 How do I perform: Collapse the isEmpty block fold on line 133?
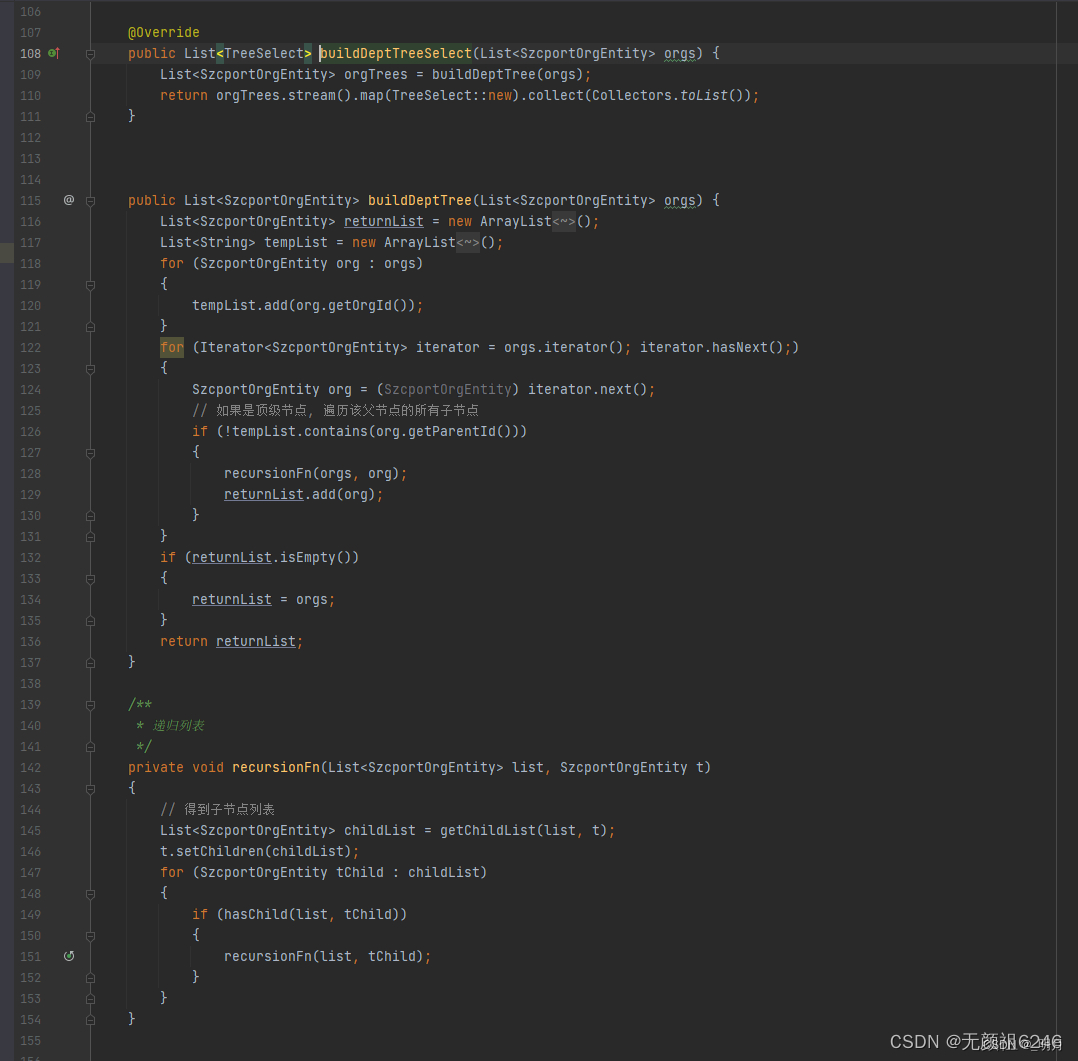click(x=90, y=579)
